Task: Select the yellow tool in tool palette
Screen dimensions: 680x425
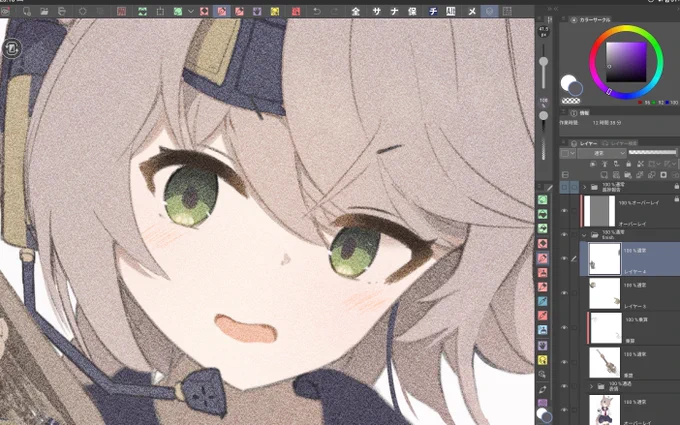Action: [x=543, y=360]
